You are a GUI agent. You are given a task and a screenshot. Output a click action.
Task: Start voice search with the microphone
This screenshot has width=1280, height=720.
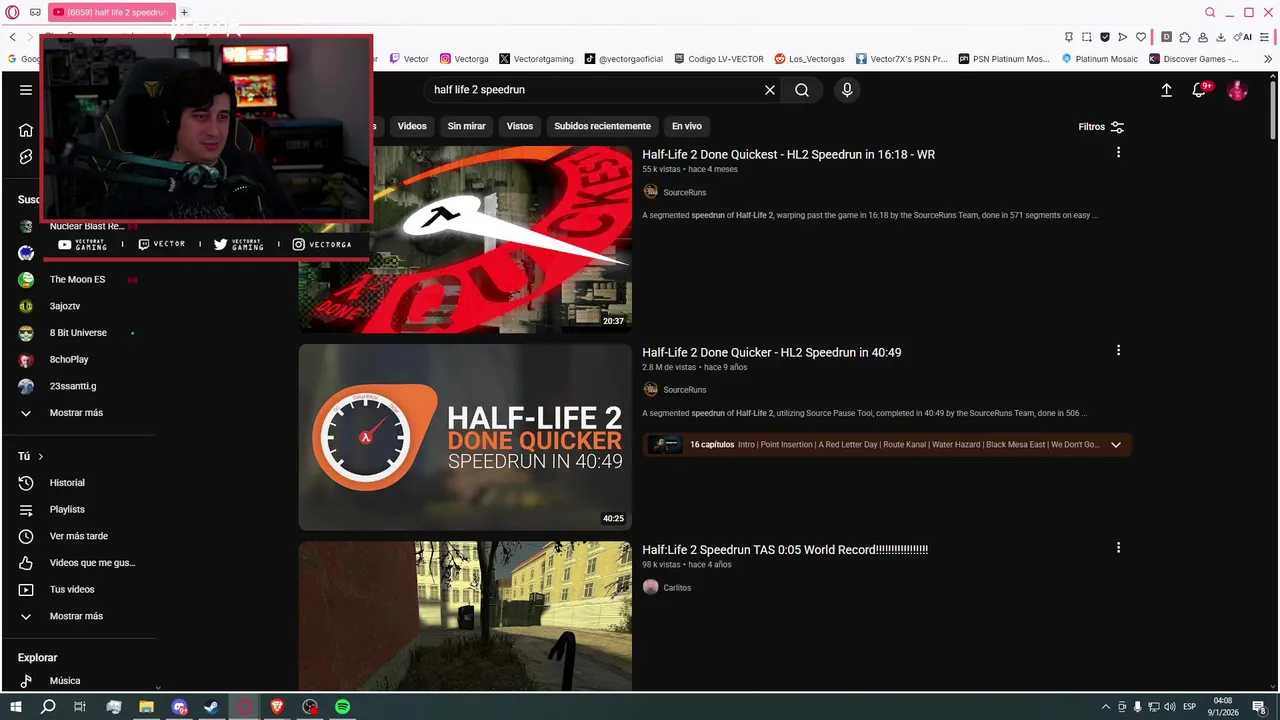click(847, 90)
